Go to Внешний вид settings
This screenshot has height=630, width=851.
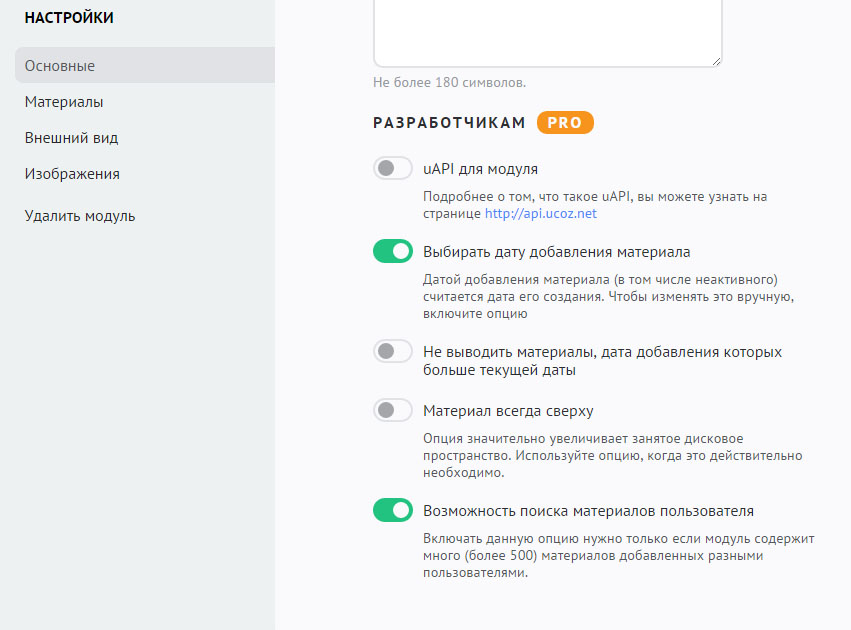coord(71,138)
